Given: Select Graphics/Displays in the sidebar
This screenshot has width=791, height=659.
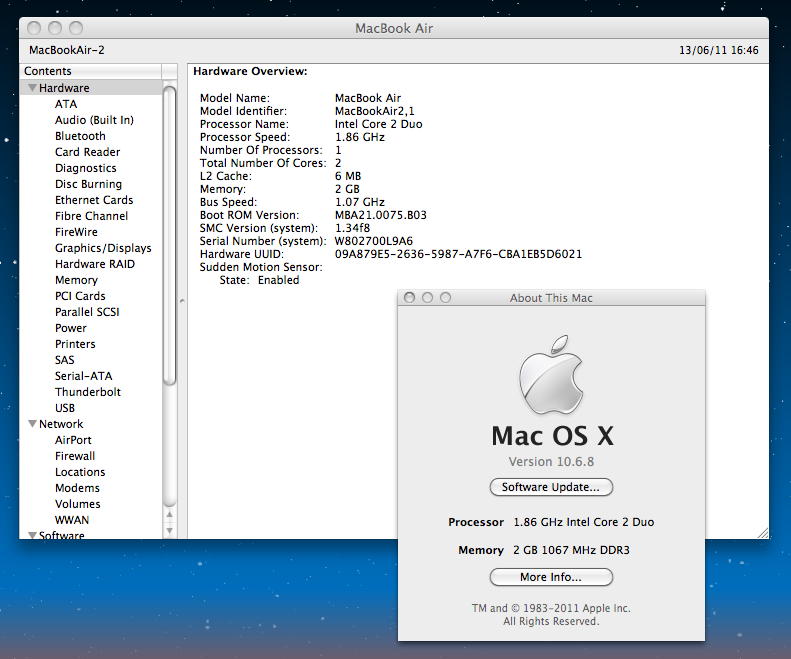Looking at the screenshot, I should coord(103,248).
